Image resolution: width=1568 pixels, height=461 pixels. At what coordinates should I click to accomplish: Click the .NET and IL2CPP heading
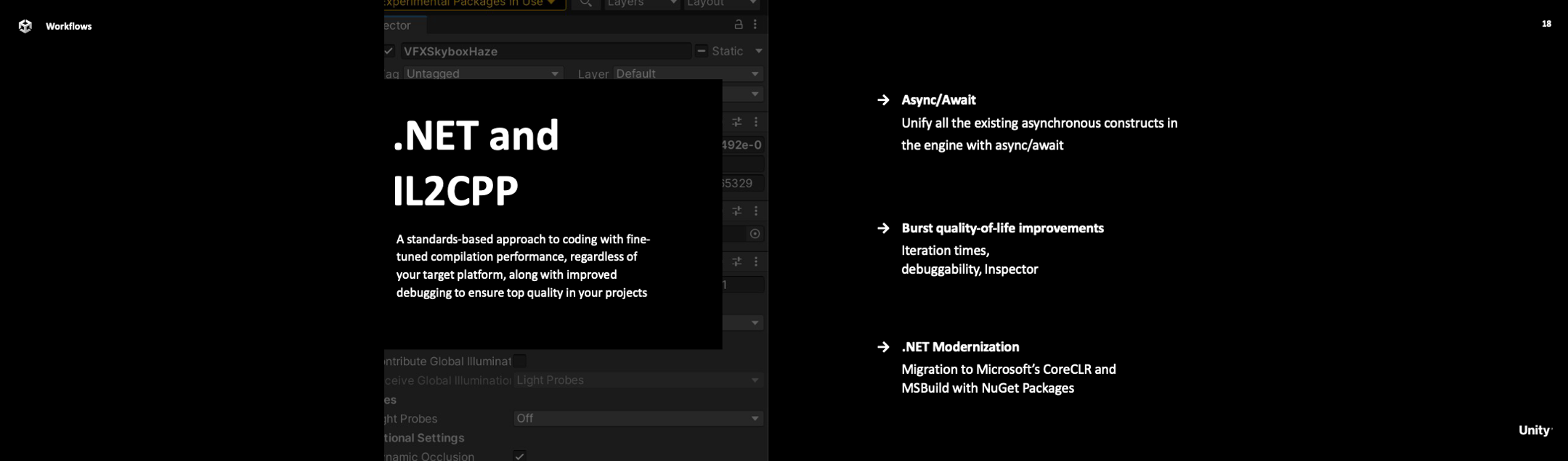pos(476,163)
